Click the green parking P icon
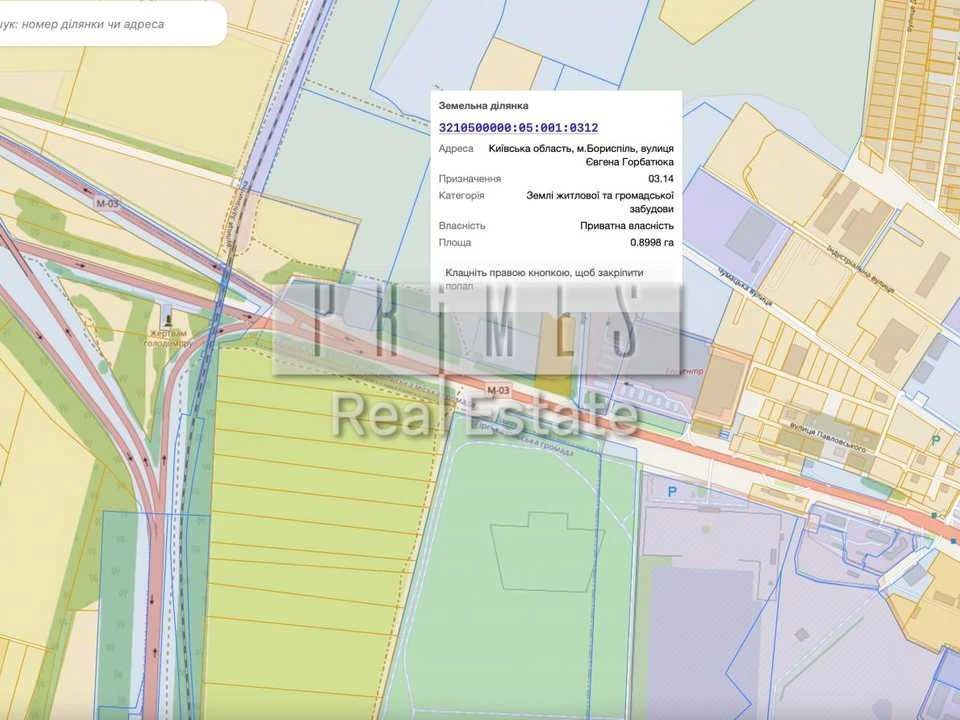 (x=935, y=439)
